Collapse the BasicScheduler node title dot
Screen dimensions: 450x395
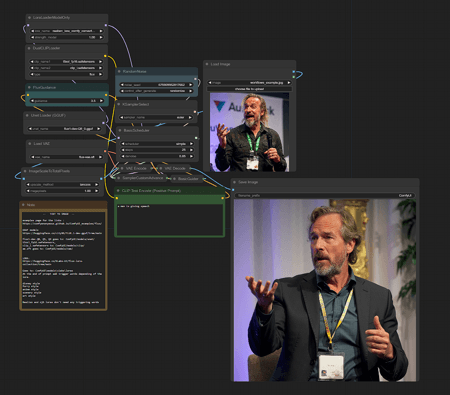click(x=120, y=130)
